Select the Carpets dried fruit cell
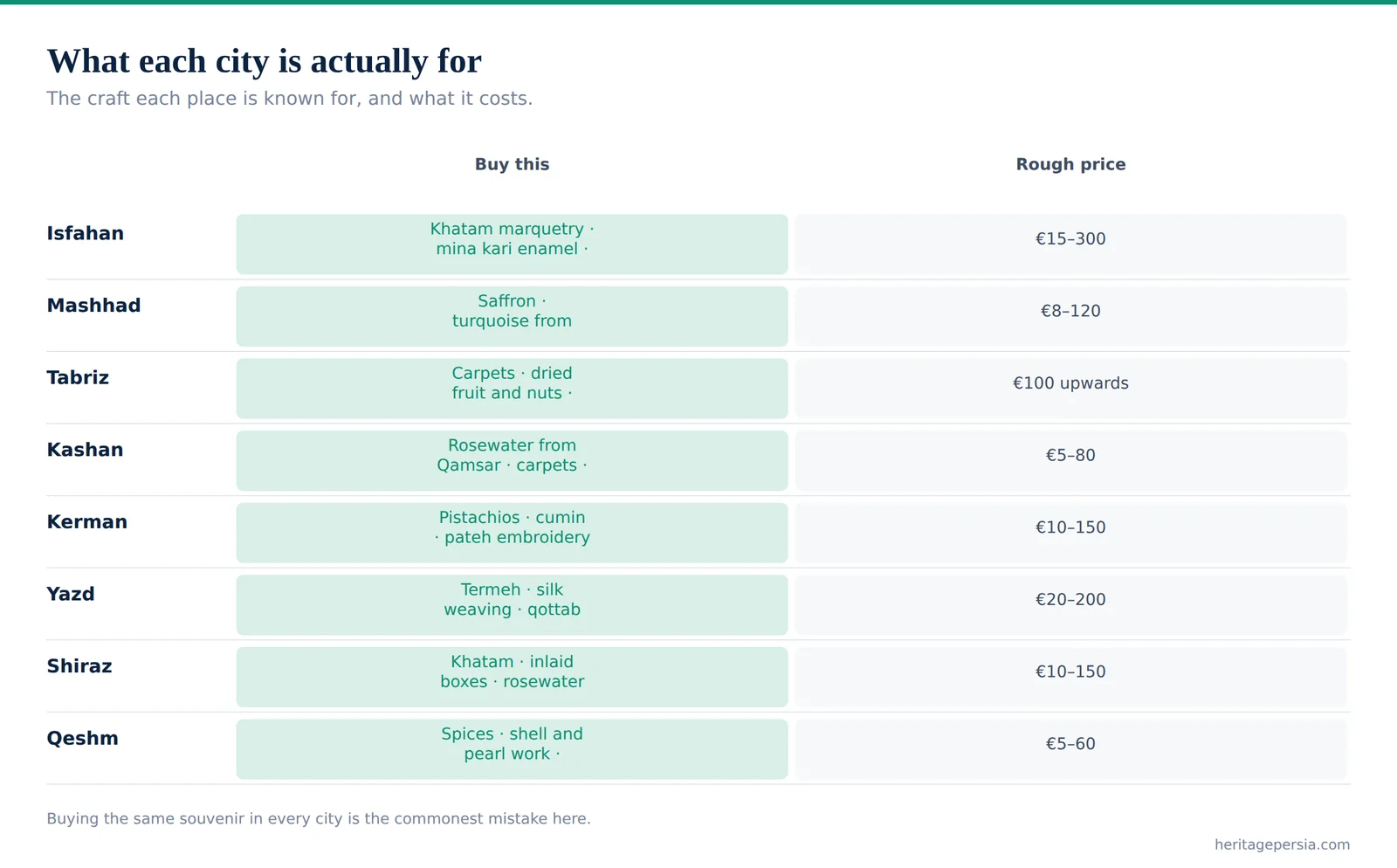 coord(512,389)
